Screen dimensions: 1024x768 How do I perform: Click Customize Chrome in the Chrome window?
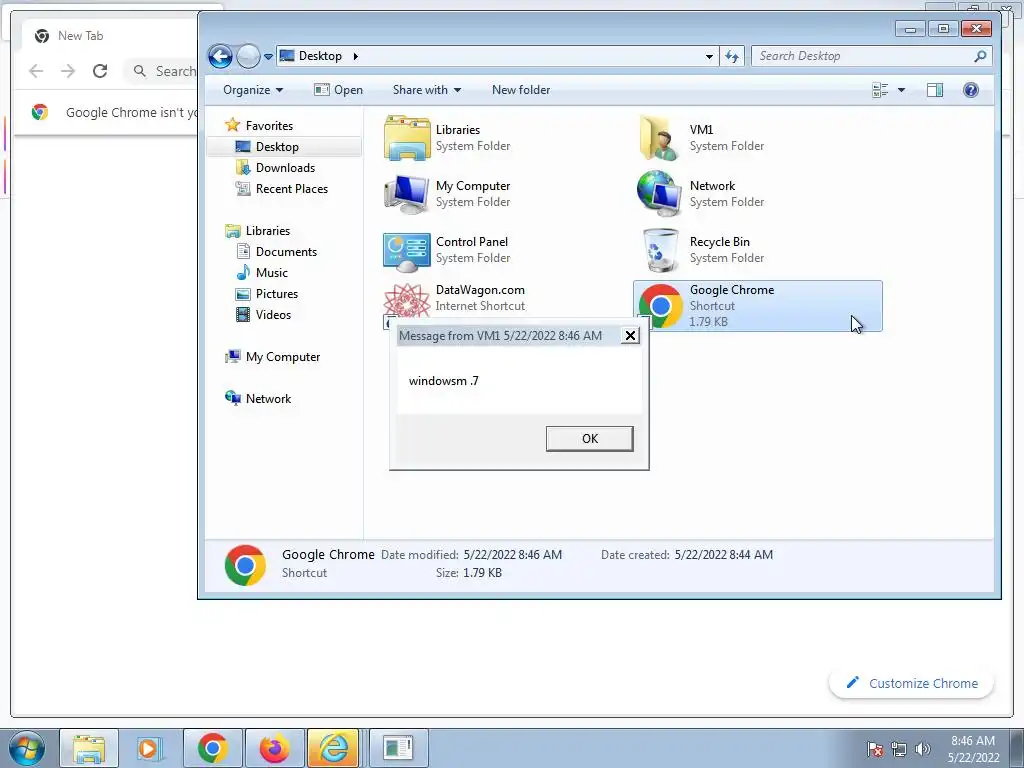[911, 683]
